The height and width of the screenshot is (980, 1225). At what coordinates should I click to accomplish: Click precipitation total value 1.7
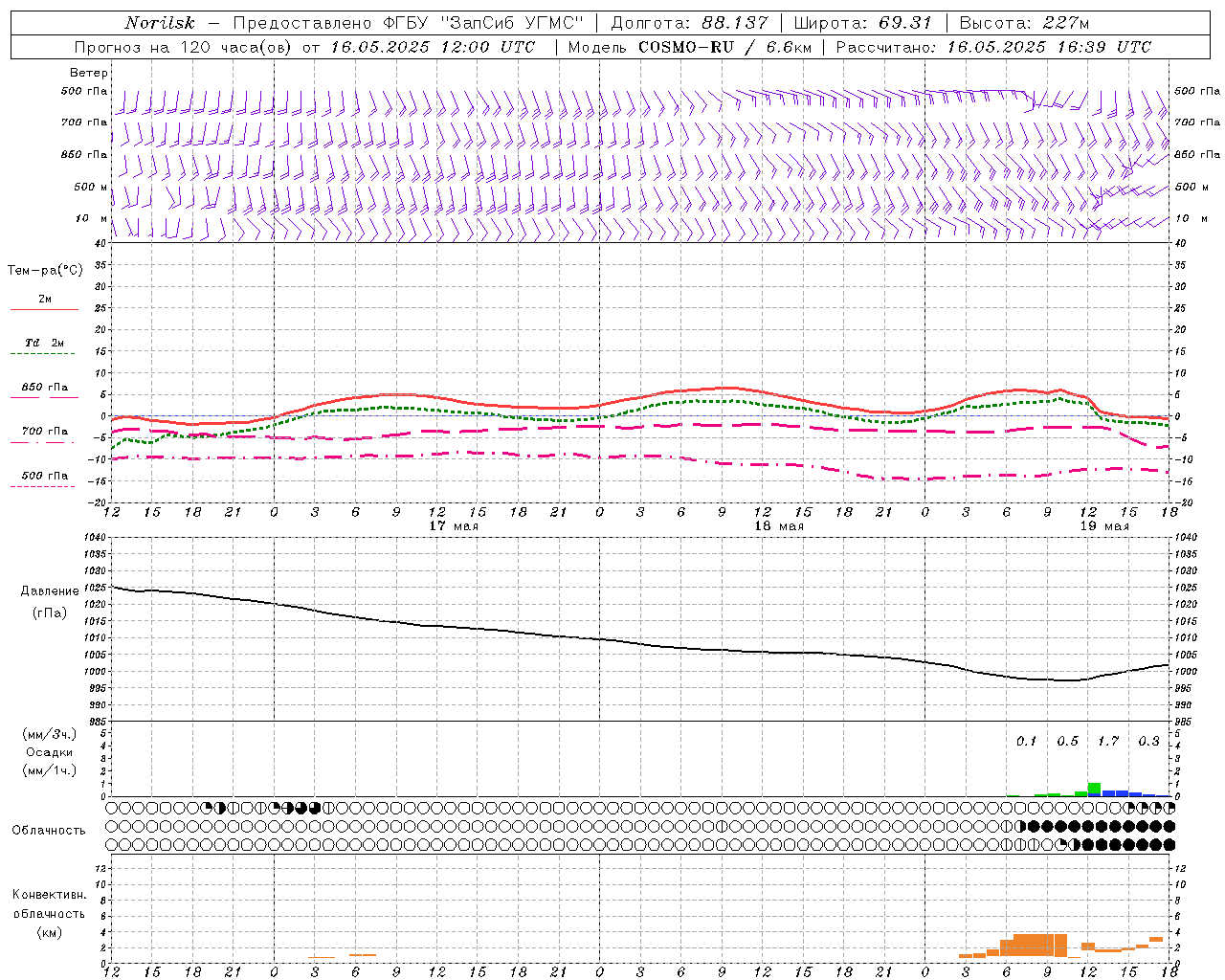pos(1108,741)
